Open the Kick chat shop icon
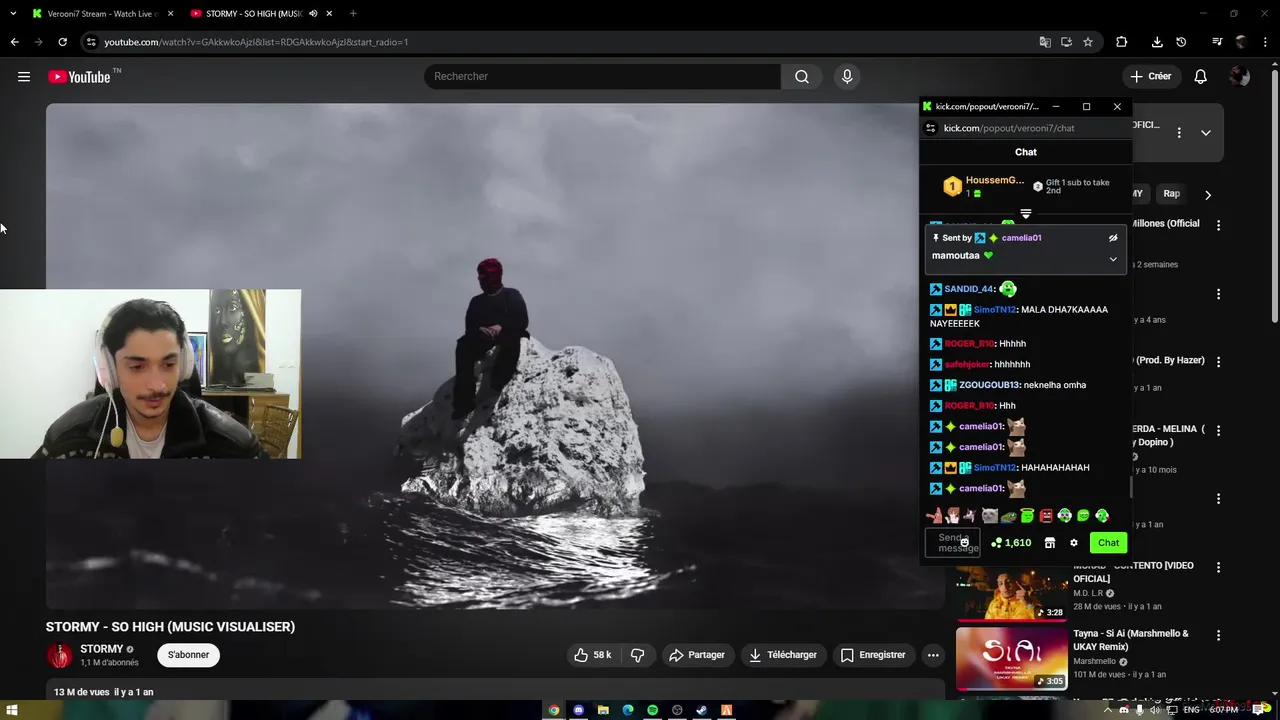The width and height of the screenshot is (1280, 720). (1050, 543)
